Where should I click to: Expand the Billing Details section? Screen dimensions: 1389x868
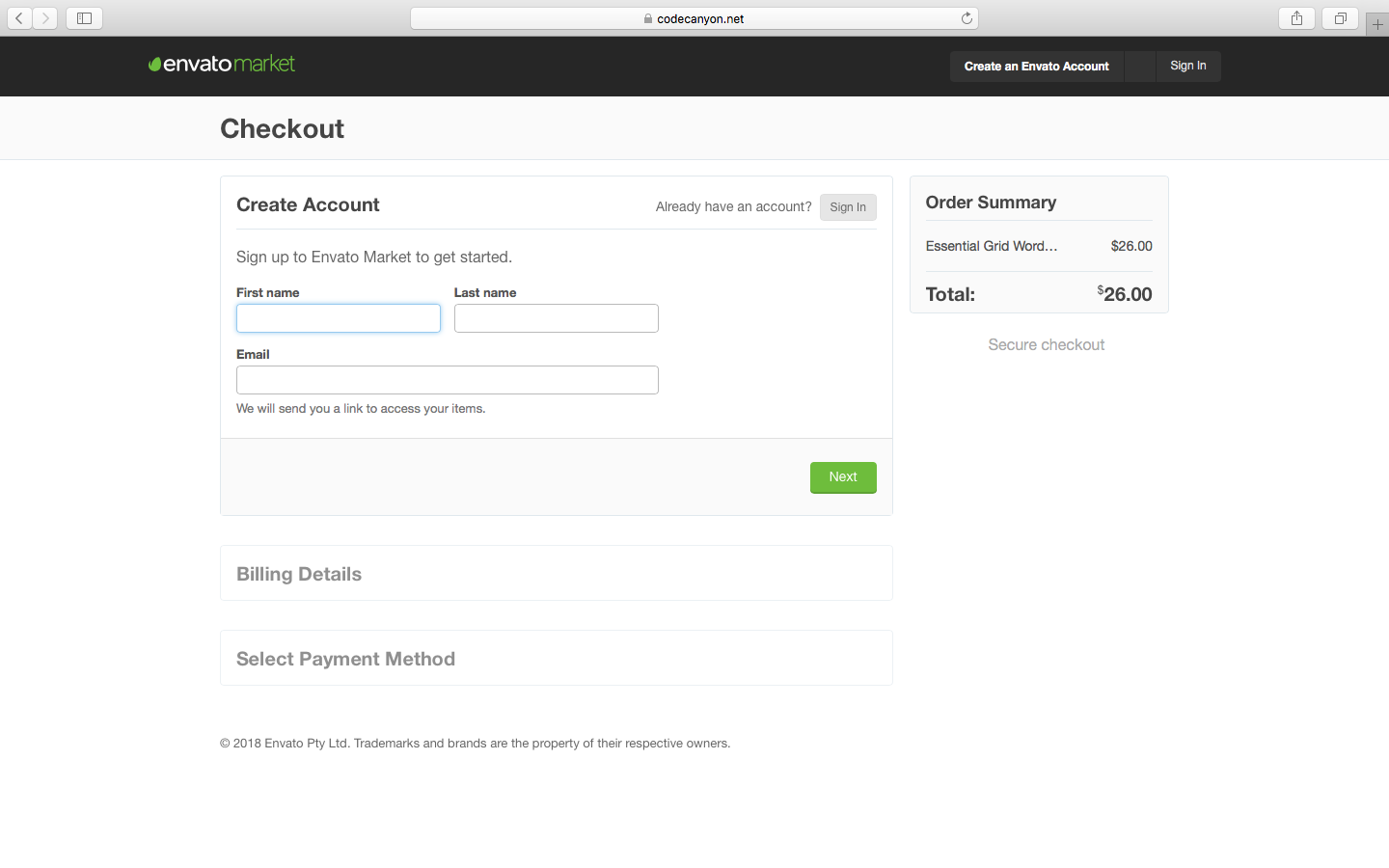pyautogui.click(x=299, y=574)
